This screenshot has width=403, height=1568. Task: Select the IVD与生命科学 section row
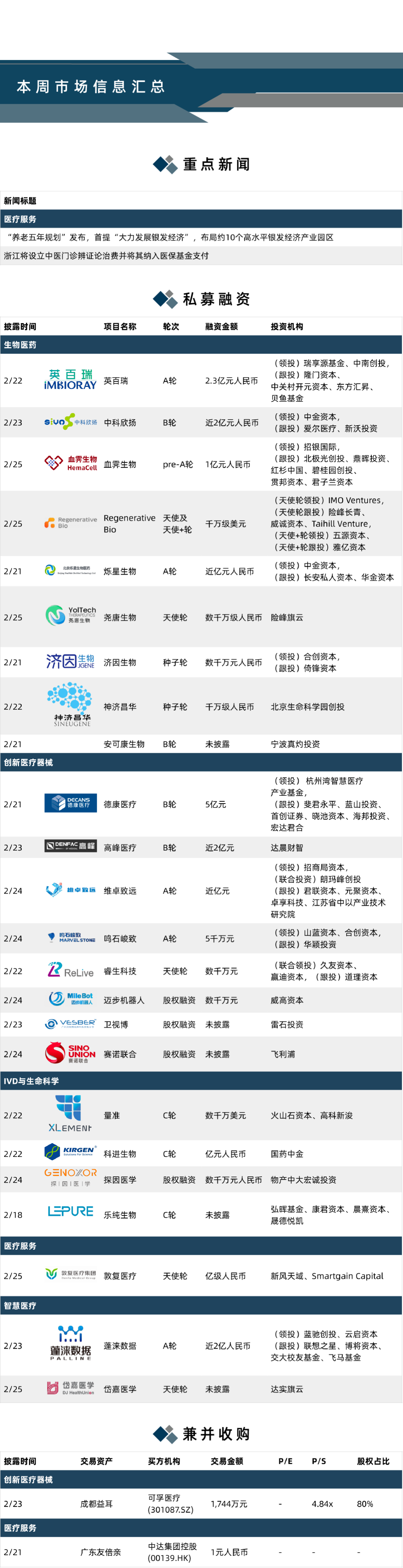tap(201, 1081)
